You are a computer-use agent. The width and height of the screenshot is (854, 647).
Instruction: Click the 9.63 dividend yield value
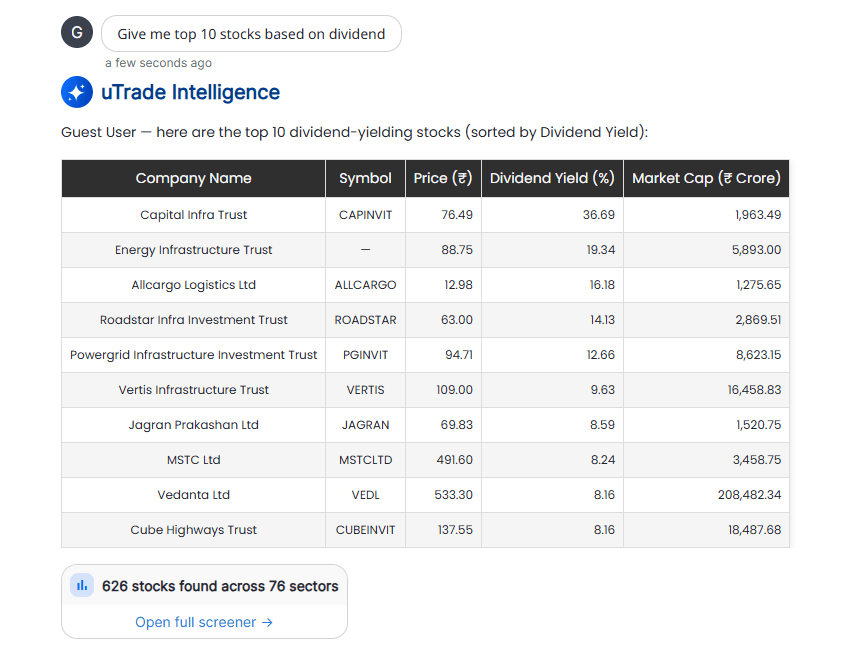point(602,389)
